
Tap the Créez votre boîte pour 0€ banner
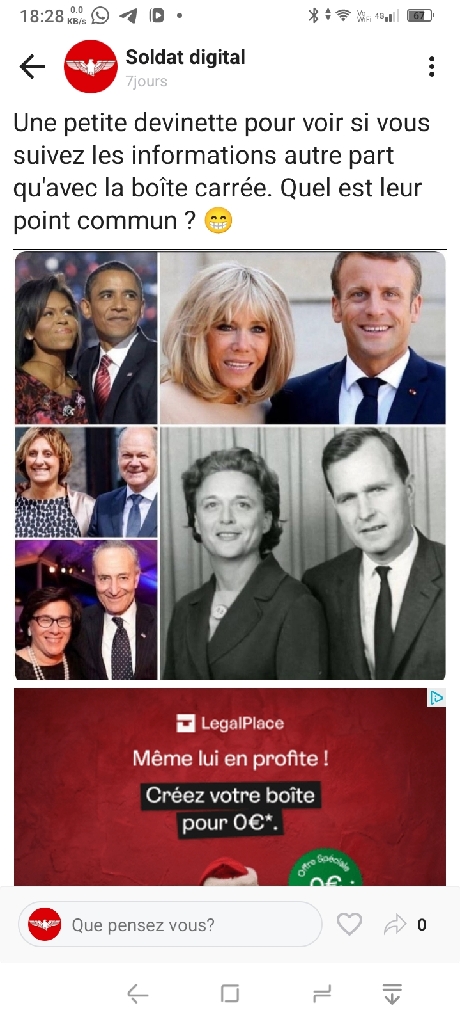pos(231,809)
